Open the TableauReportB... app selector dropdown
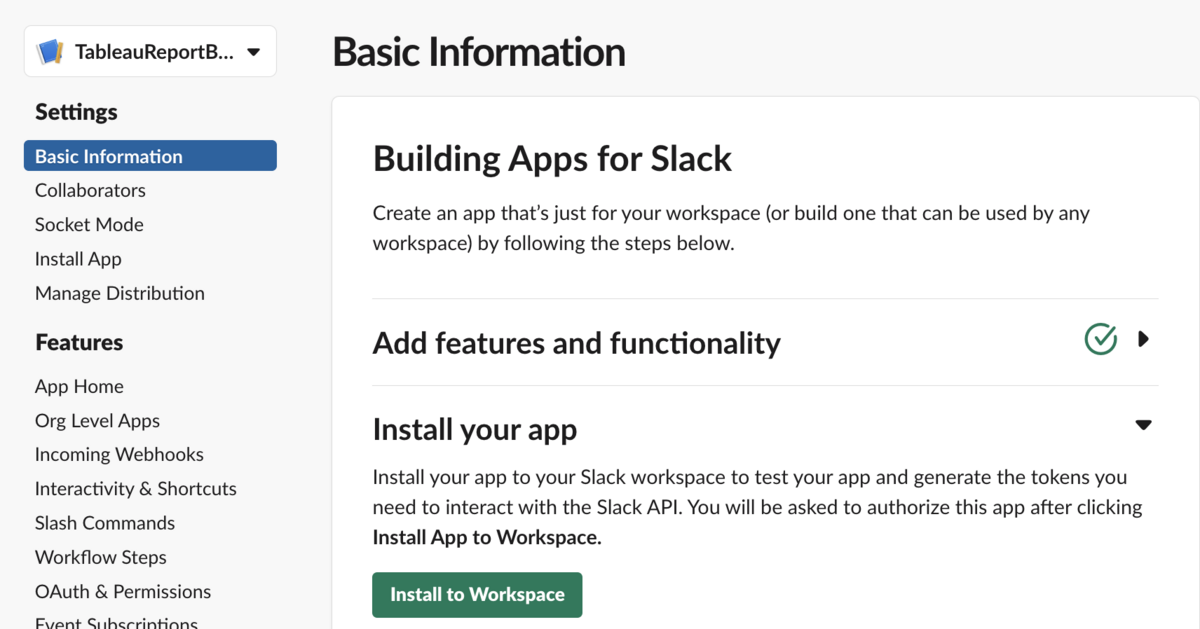 pos(150,51)
